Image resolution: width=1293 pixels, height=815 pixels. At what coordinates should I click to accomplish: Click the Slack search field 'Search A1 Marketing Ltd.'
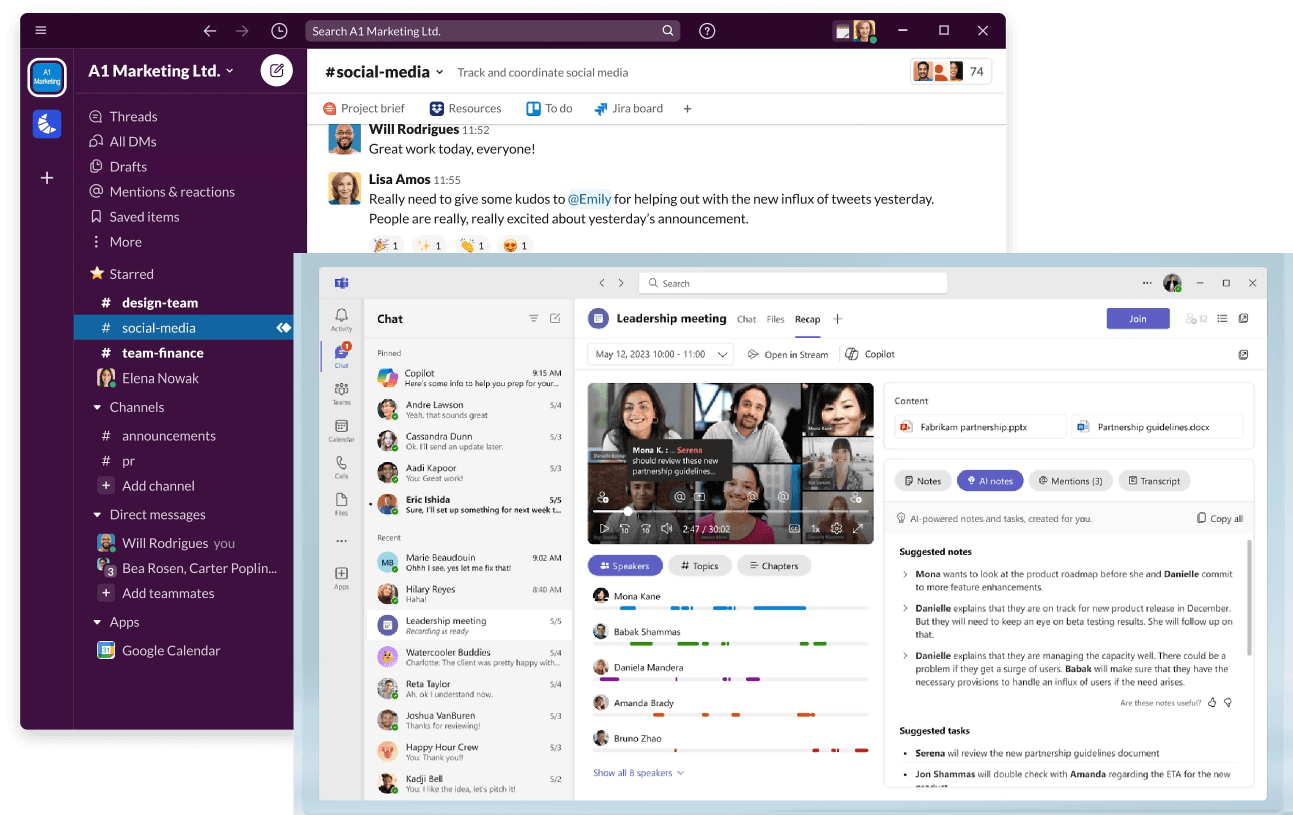tap(492, 31)
